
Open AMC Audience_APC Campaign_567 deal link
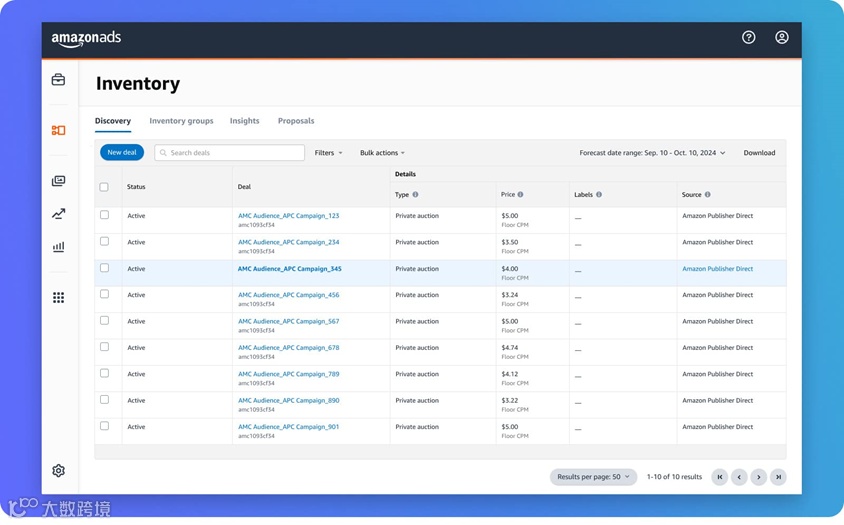pos(289,321)
